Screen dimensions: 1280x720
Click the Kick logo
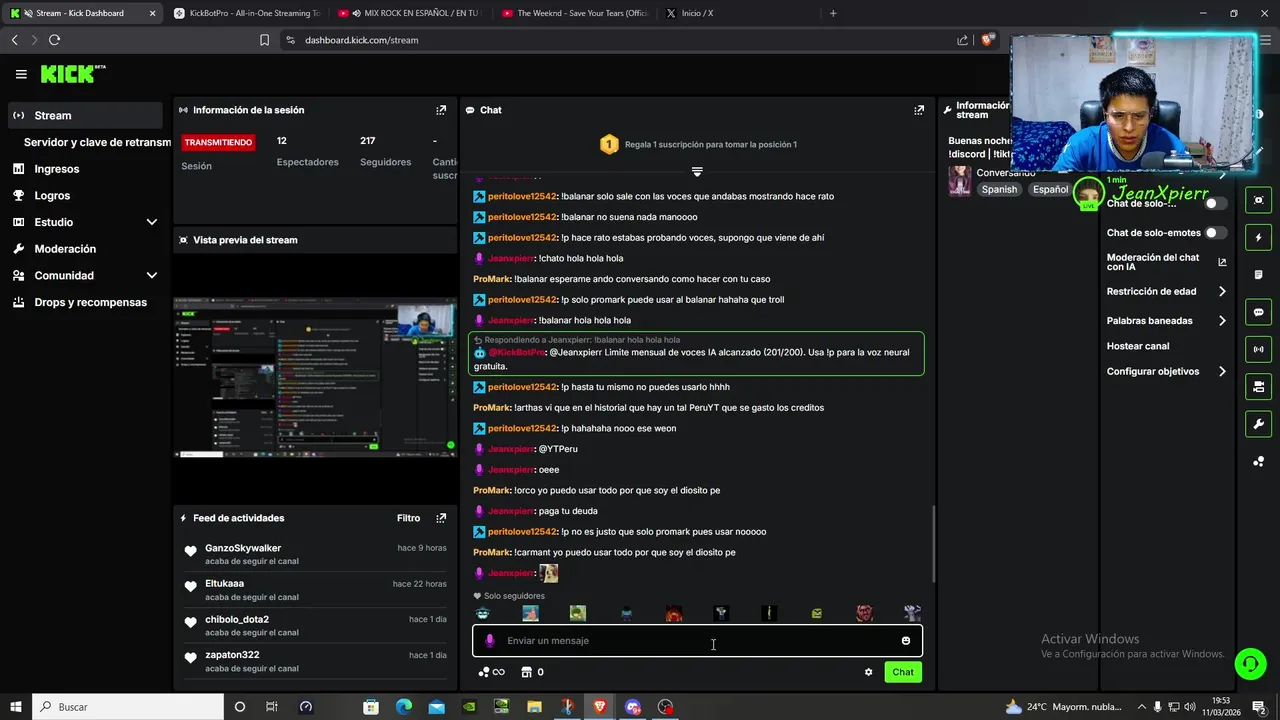point(72,74)
